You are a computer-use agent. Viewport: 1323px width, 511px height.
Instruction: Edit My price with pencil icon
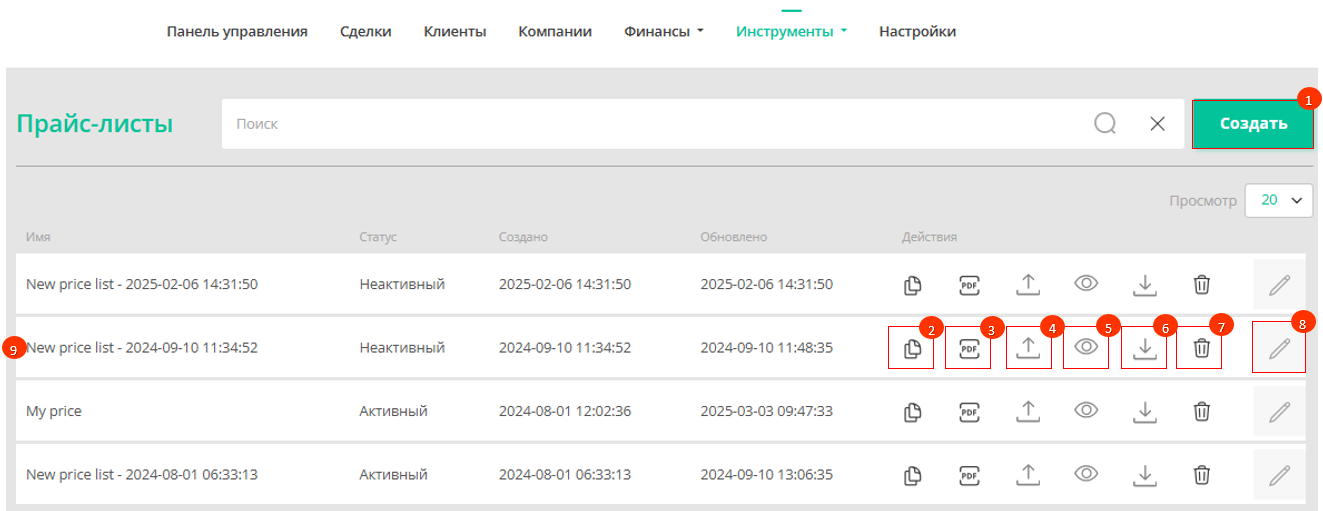(x=1279, y=412)
